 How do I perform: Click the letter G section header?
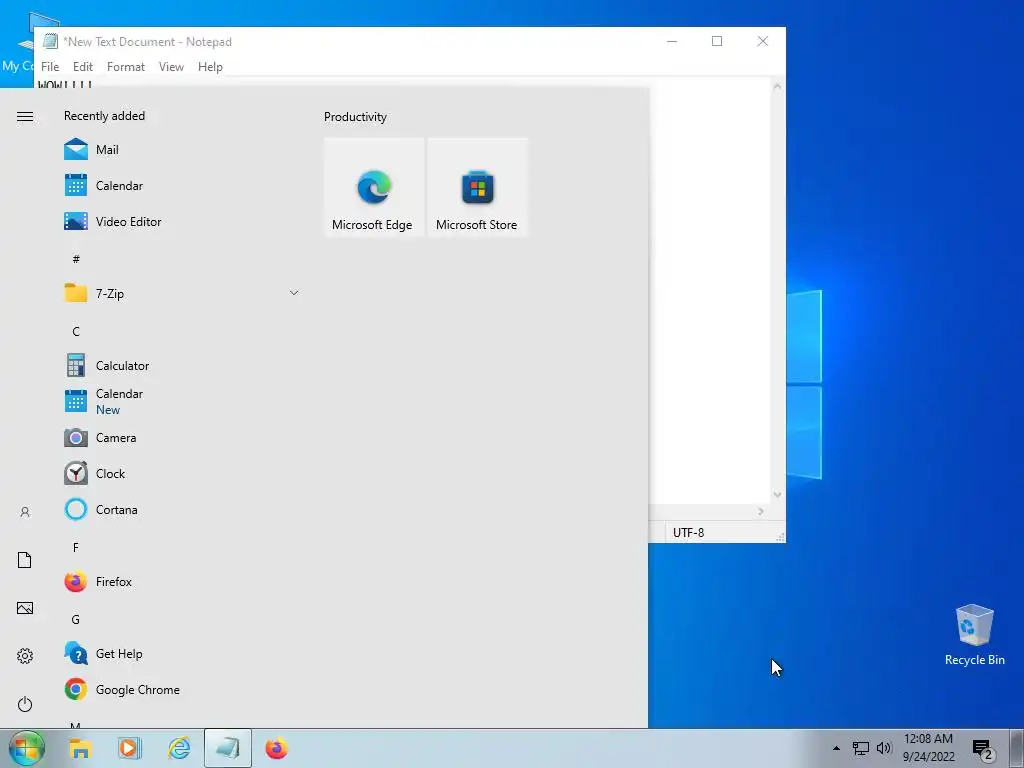(x=76, y=620)
